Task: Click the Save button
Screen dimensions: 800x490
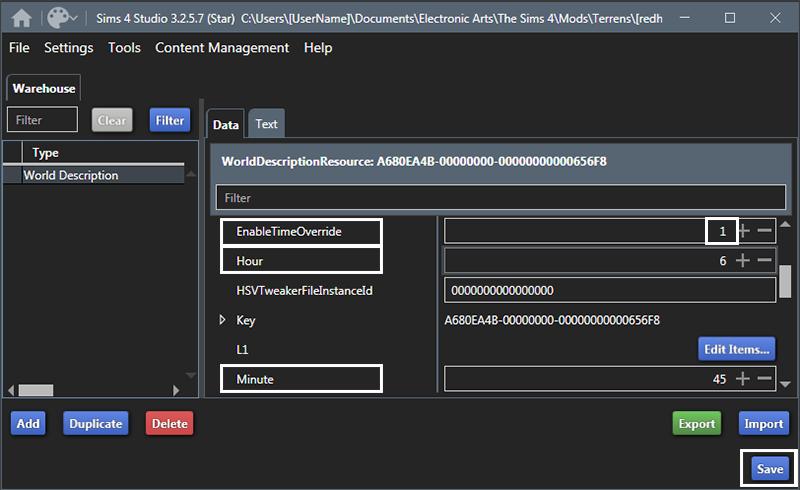Action: [770, 469]
